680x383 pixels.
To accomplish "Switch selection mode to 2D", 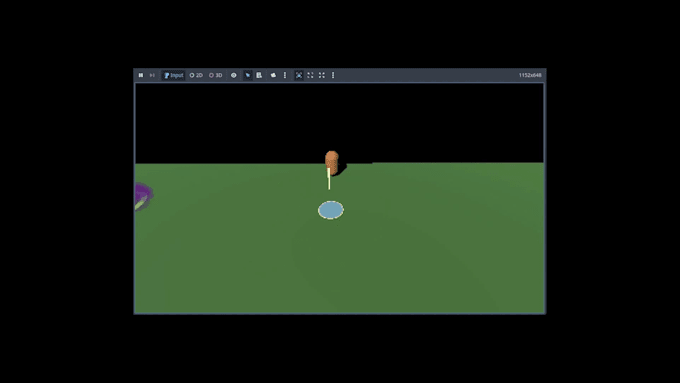I will coord(196,75).
